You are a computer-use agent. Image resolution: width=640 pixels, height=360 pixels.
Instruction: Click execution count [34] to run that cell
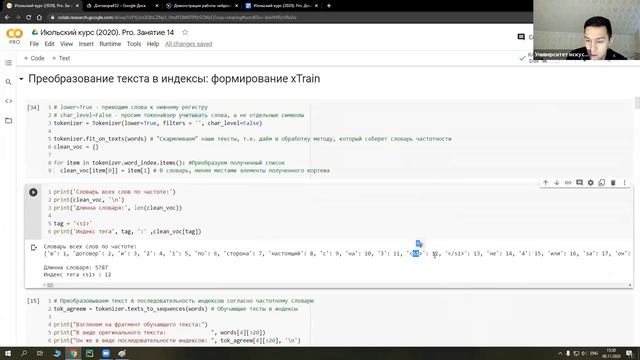(33, 108)
